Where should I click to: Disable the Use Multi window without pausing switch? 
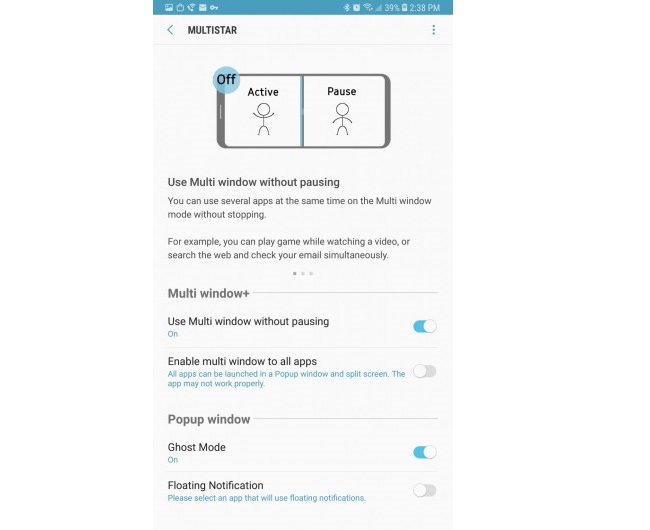tap(425, 326)
